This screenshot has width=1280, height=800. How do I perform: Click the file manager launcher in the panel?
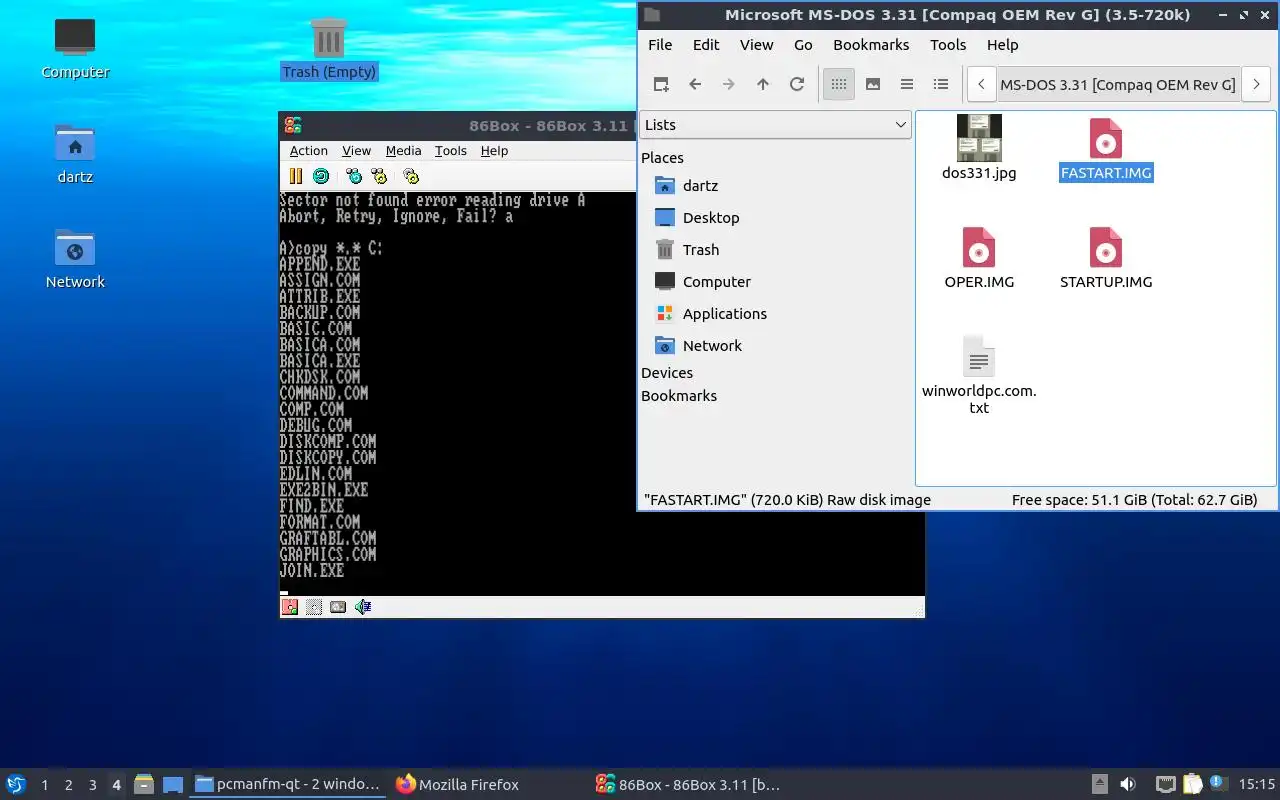pos(144,784)
